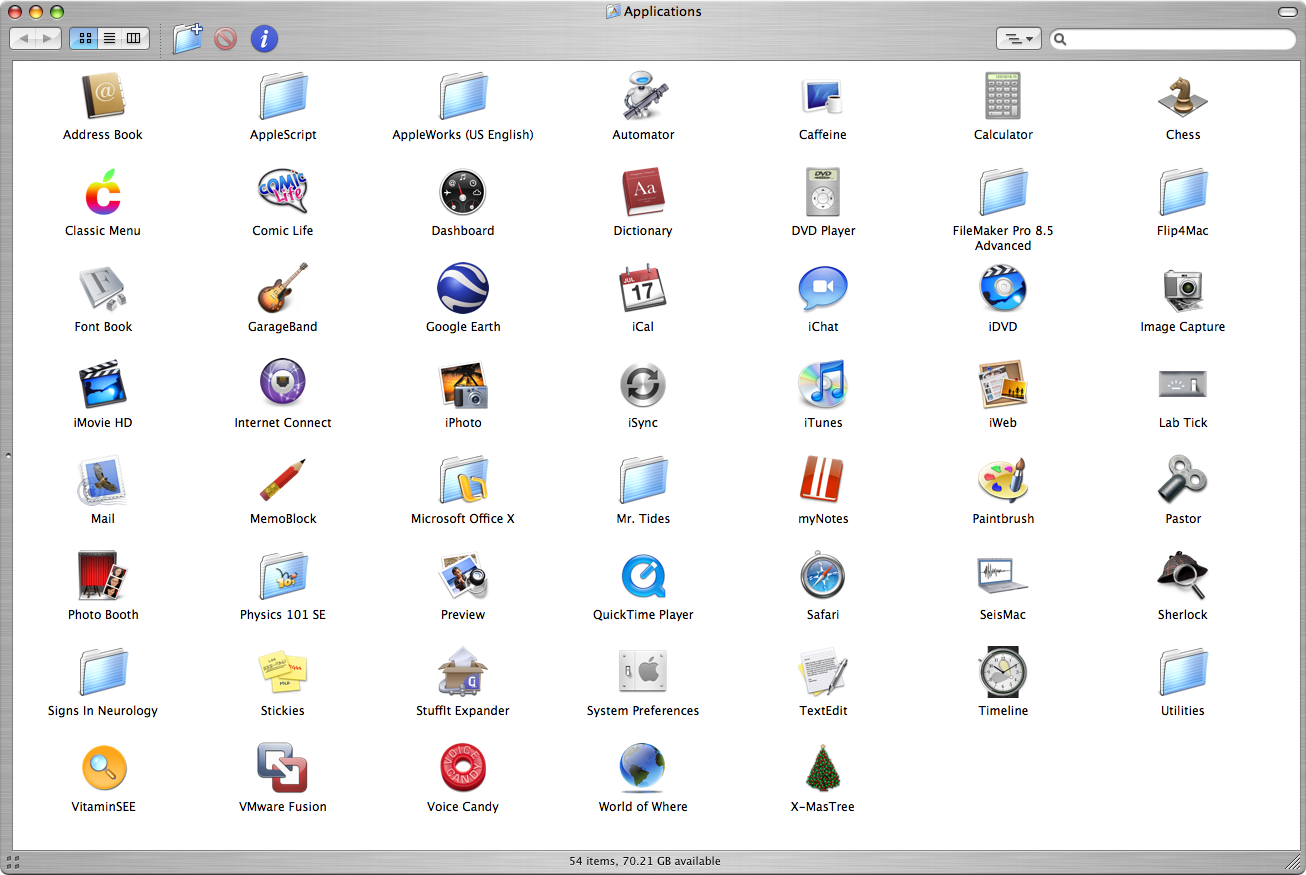Select the iDVD icon
This screenshot has height=875, width=1306.
pos(1003,289)
